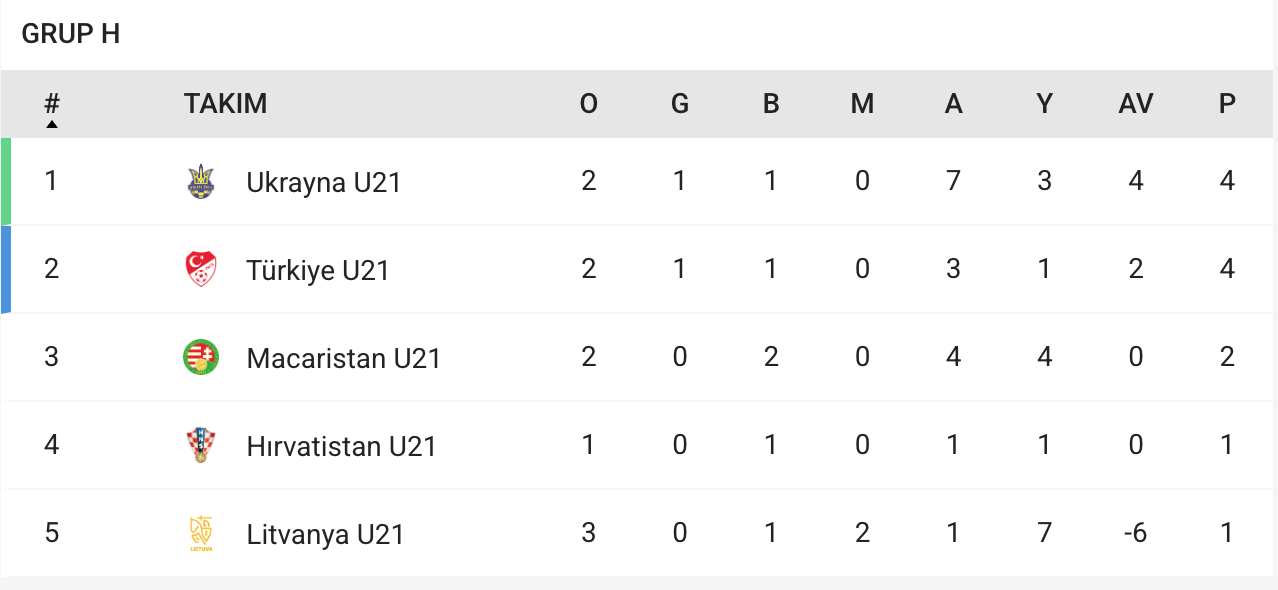Click the Hırvatistan U21 team crest
1278x590 pixels.
point(201,445)
